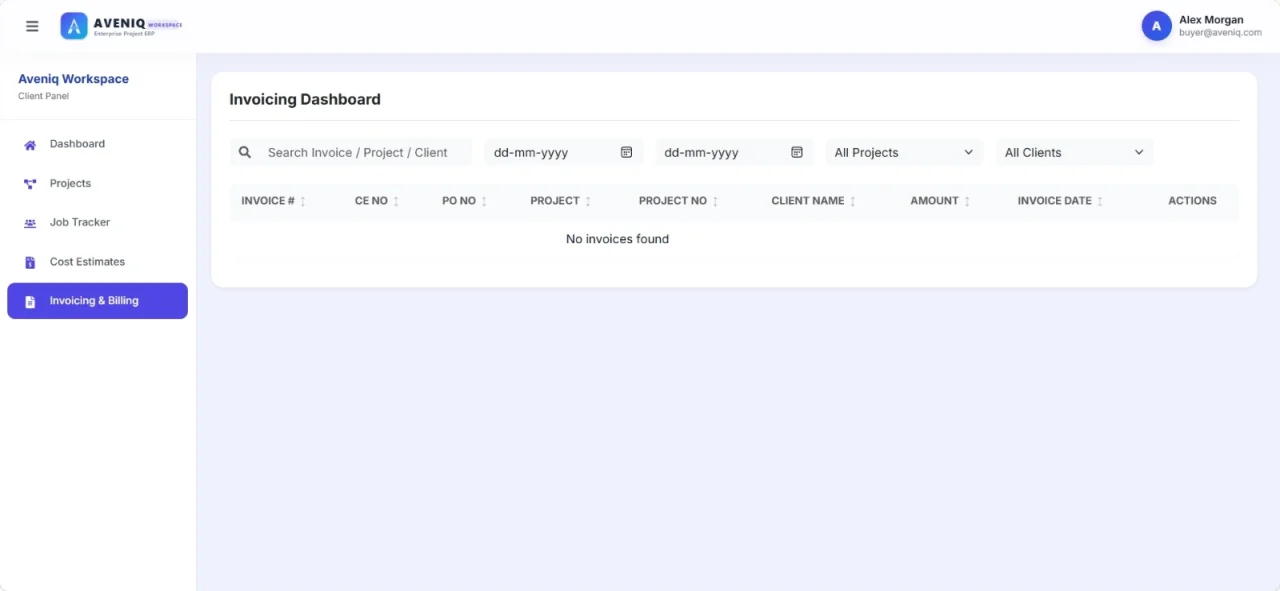
Task: Click the Invoicing & Billing file icon
Action: point(30,301)
